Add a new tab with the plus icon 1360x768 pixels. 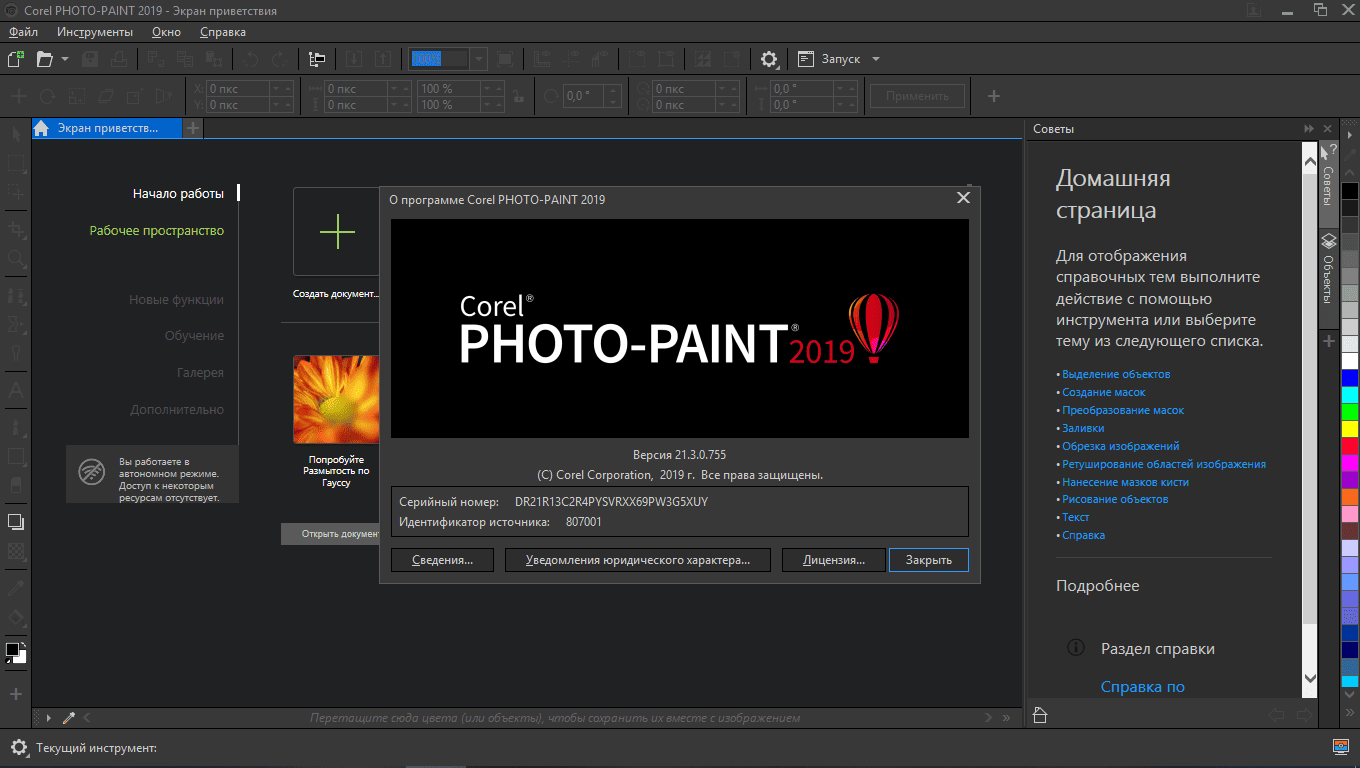coord(193,128)
